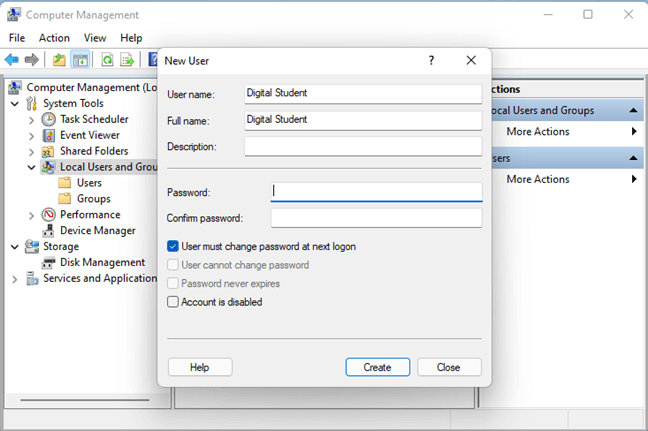Image resolution: width=648 pixels, height=431 pixels.
Task: Click the Event Viewer icon
Action: click(x=48, y=135)
